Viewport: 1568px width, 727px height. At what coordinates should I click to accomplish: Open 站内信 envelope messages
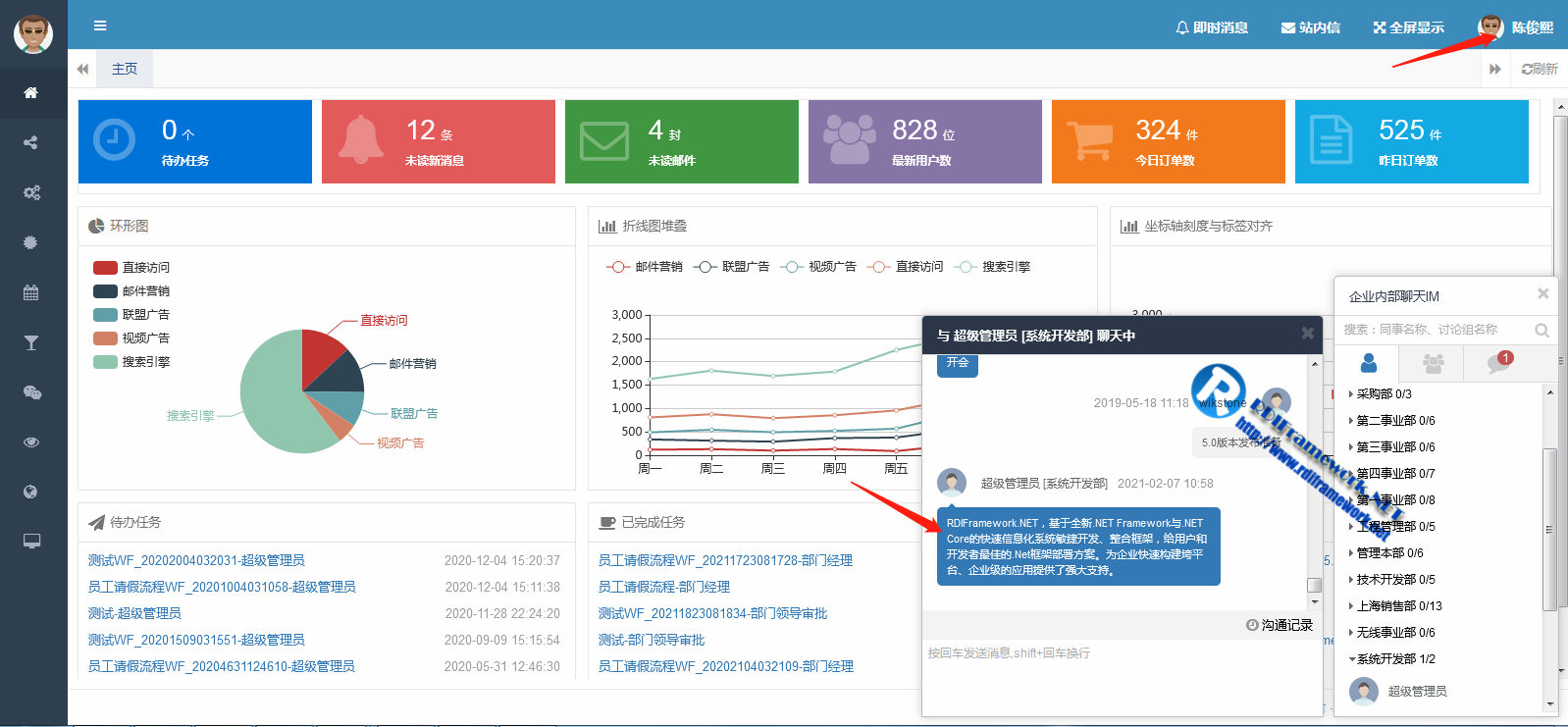coord(1311,27)
